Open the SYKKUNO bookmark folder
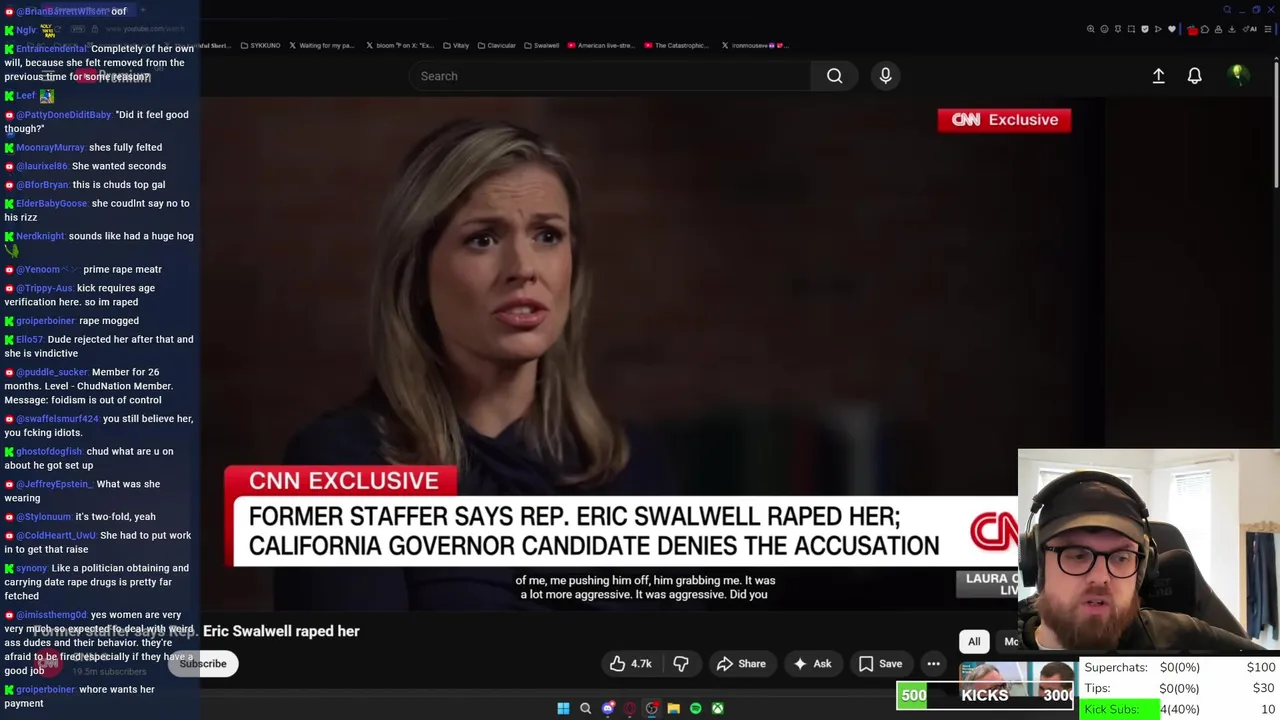The height and width of the screenshot is (720, 1280). click(260, 45)
